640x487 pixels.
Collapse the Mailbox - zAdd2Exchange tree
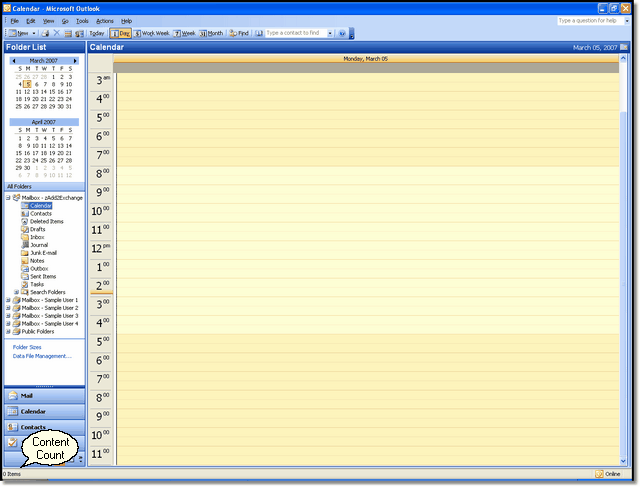[x=8, y=198]
